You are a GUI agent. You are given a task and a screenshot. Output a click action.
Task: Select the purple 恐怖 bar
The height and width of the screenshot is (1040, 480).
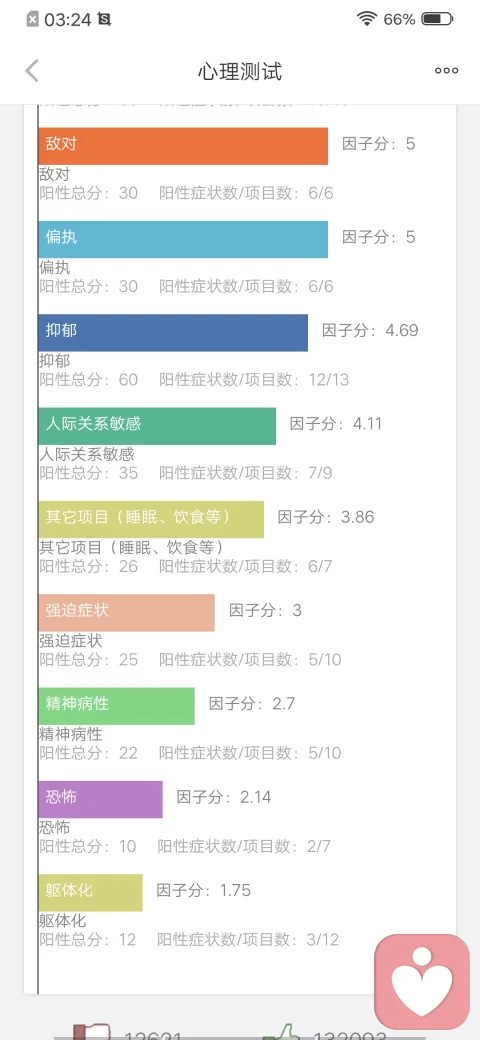(100, 799)
